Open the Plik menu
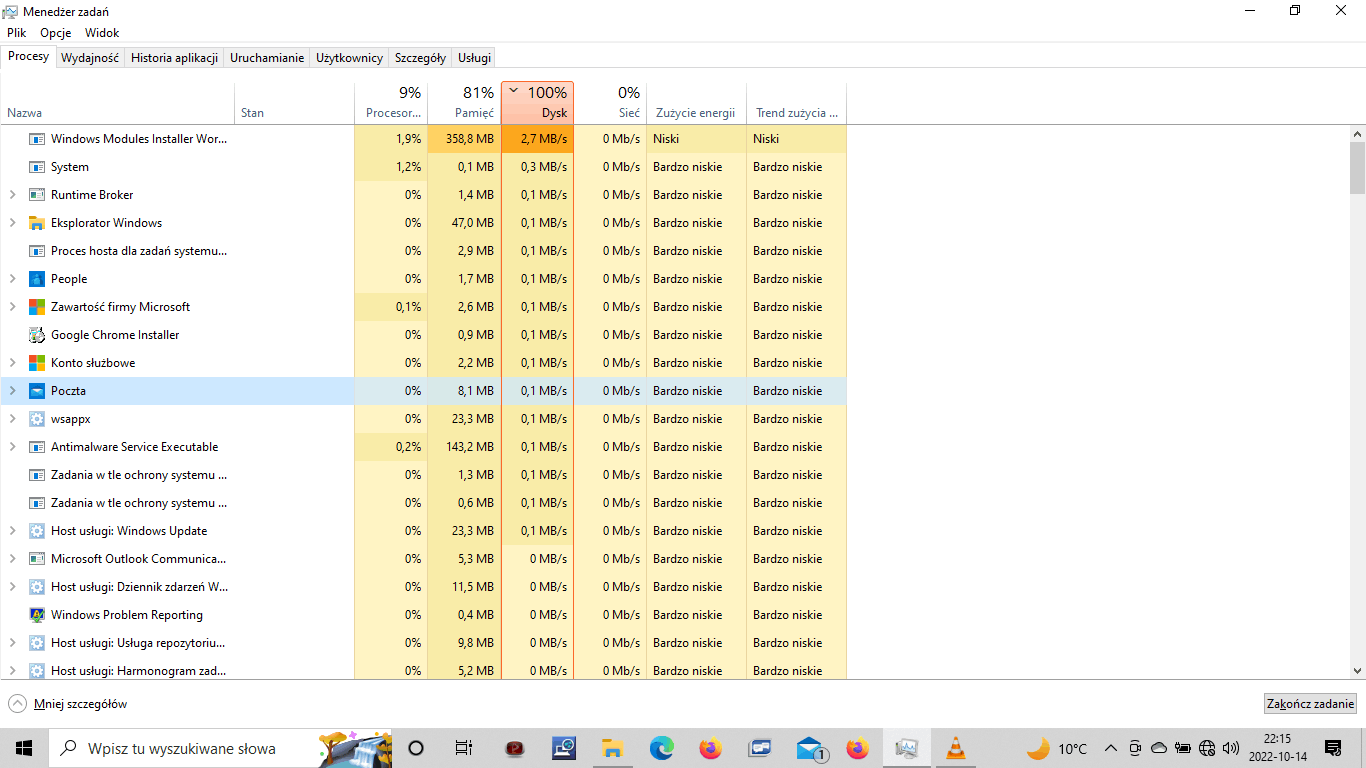This screenshot has height=768, width=1366. [x=16, y=33]
